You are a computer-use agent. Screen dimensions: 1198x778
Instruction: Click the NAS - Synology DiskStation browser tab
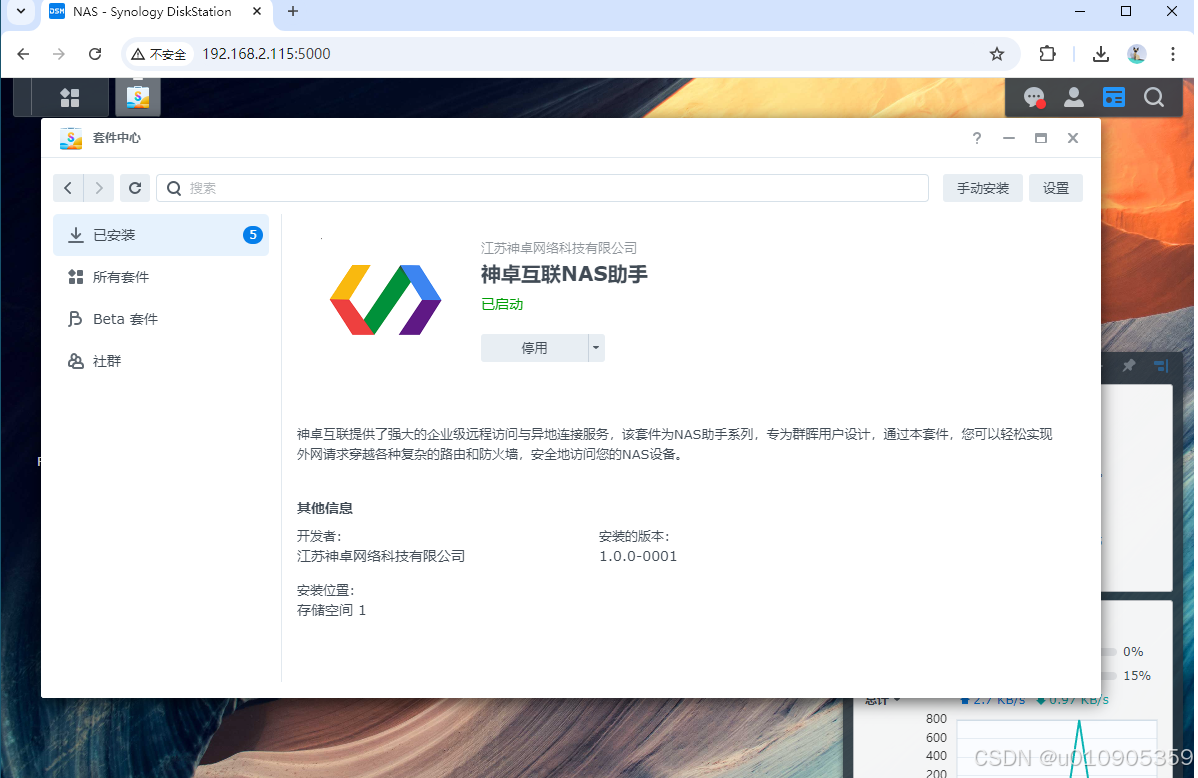coord(155,11)
